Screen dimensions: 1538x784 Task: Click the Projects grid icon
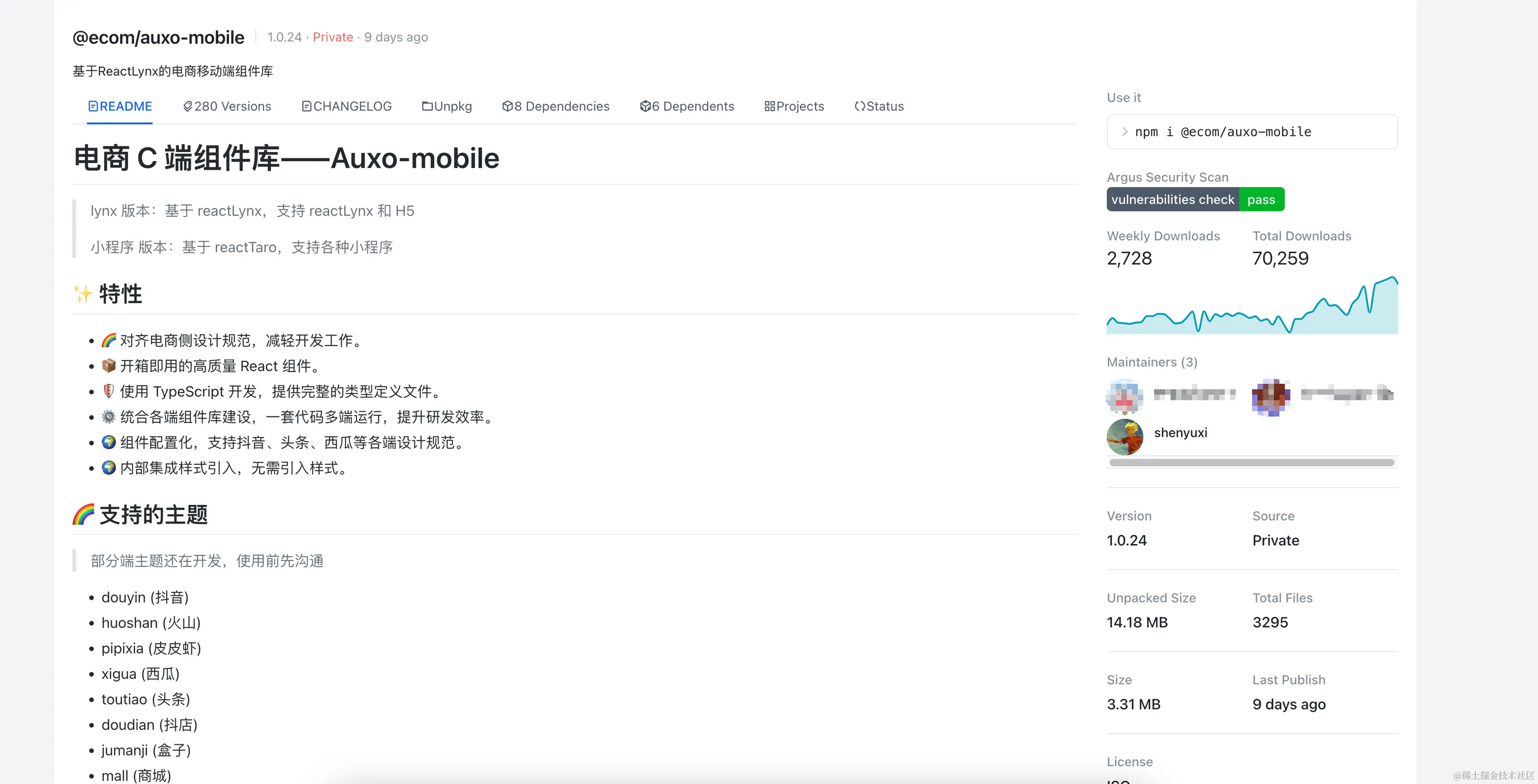(x=770, y=106)
